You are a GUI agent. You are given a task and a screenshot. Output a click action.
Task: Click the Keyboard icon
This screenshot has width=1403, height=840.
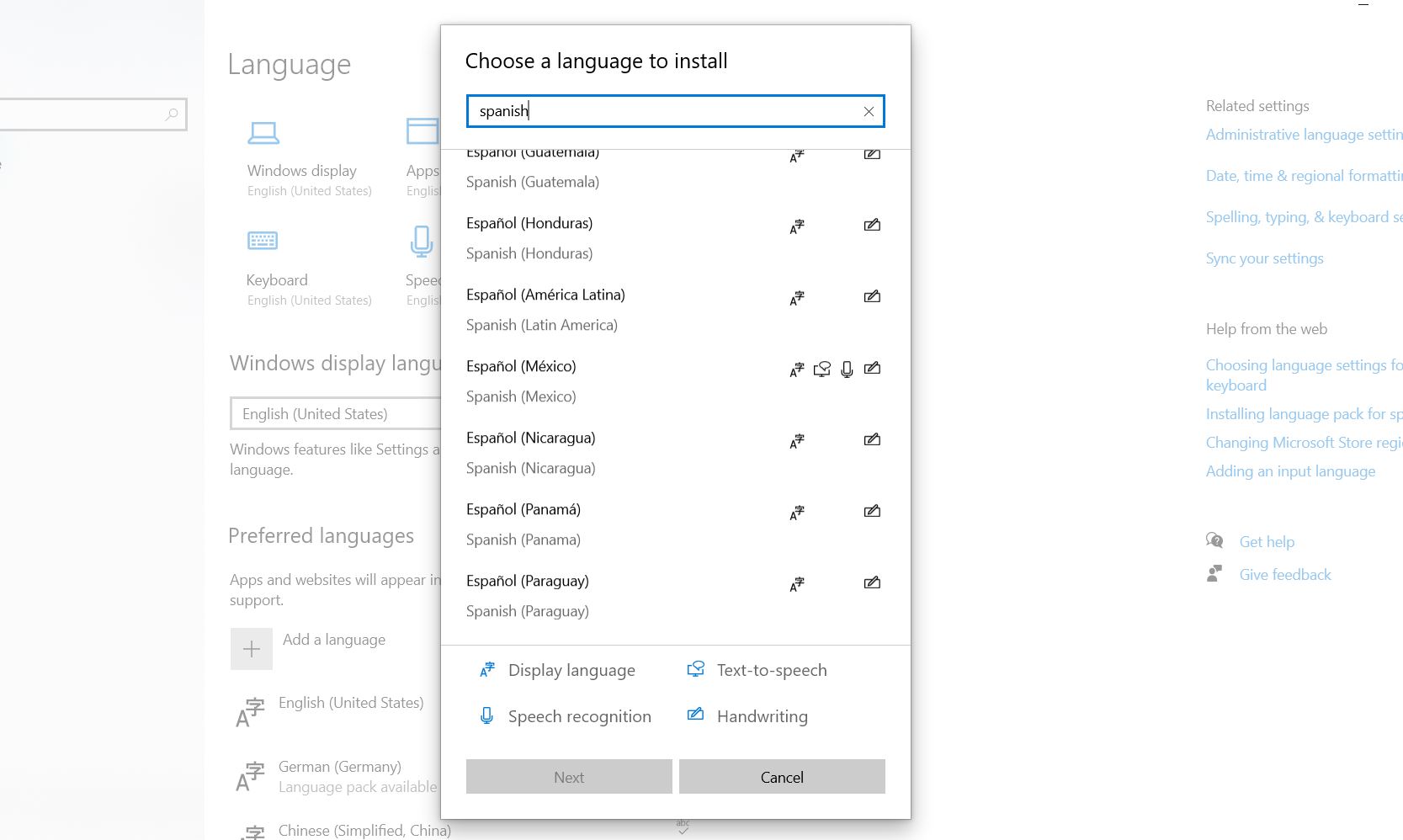[263, 241]
